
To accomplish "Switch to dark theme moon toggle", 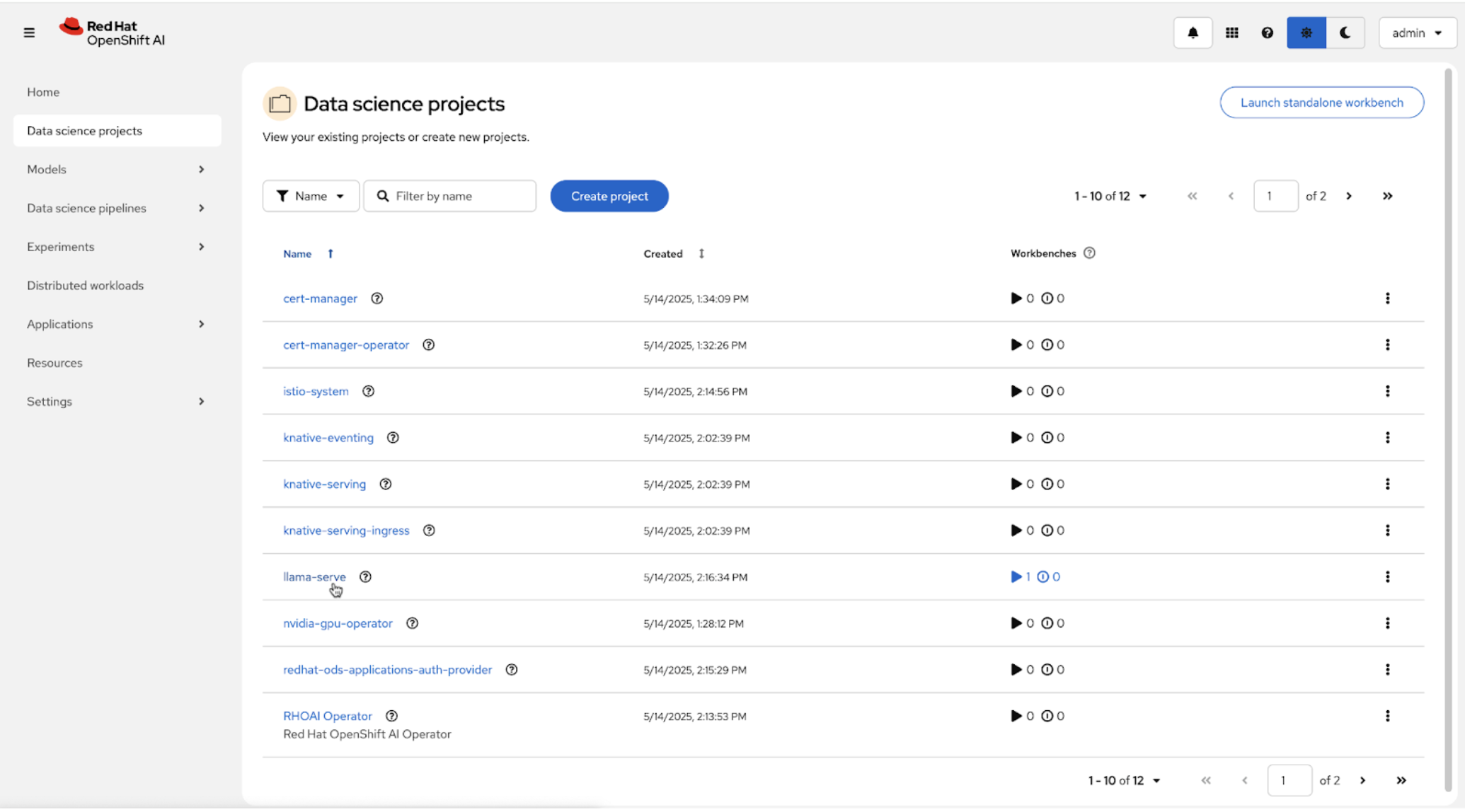I will pyautogui.click(x=1345, y=33).
